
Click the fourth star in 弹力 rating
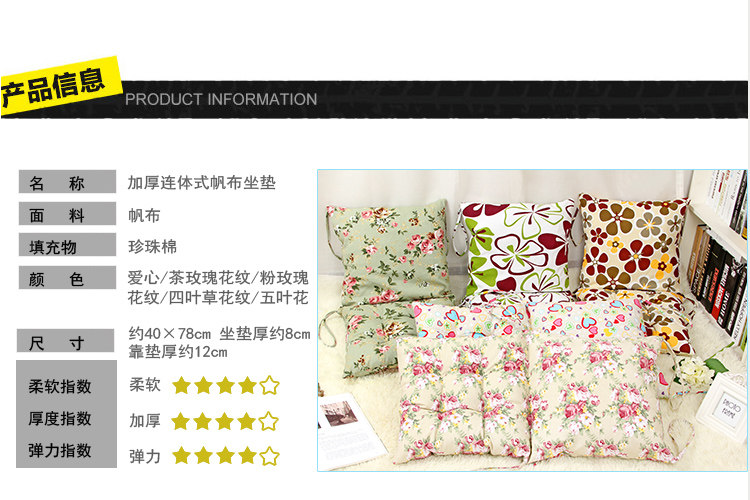(247, 456)
